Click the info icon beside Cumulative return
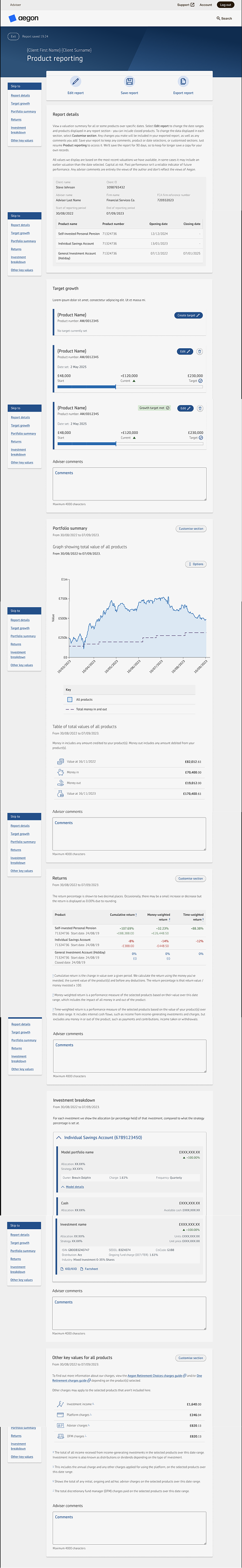Viewport: 242px width, 1568px height. (x=135, y=914)
